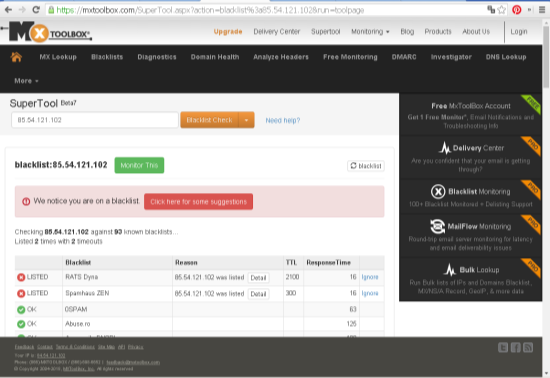Click the Upgrade link

point(228,32)
